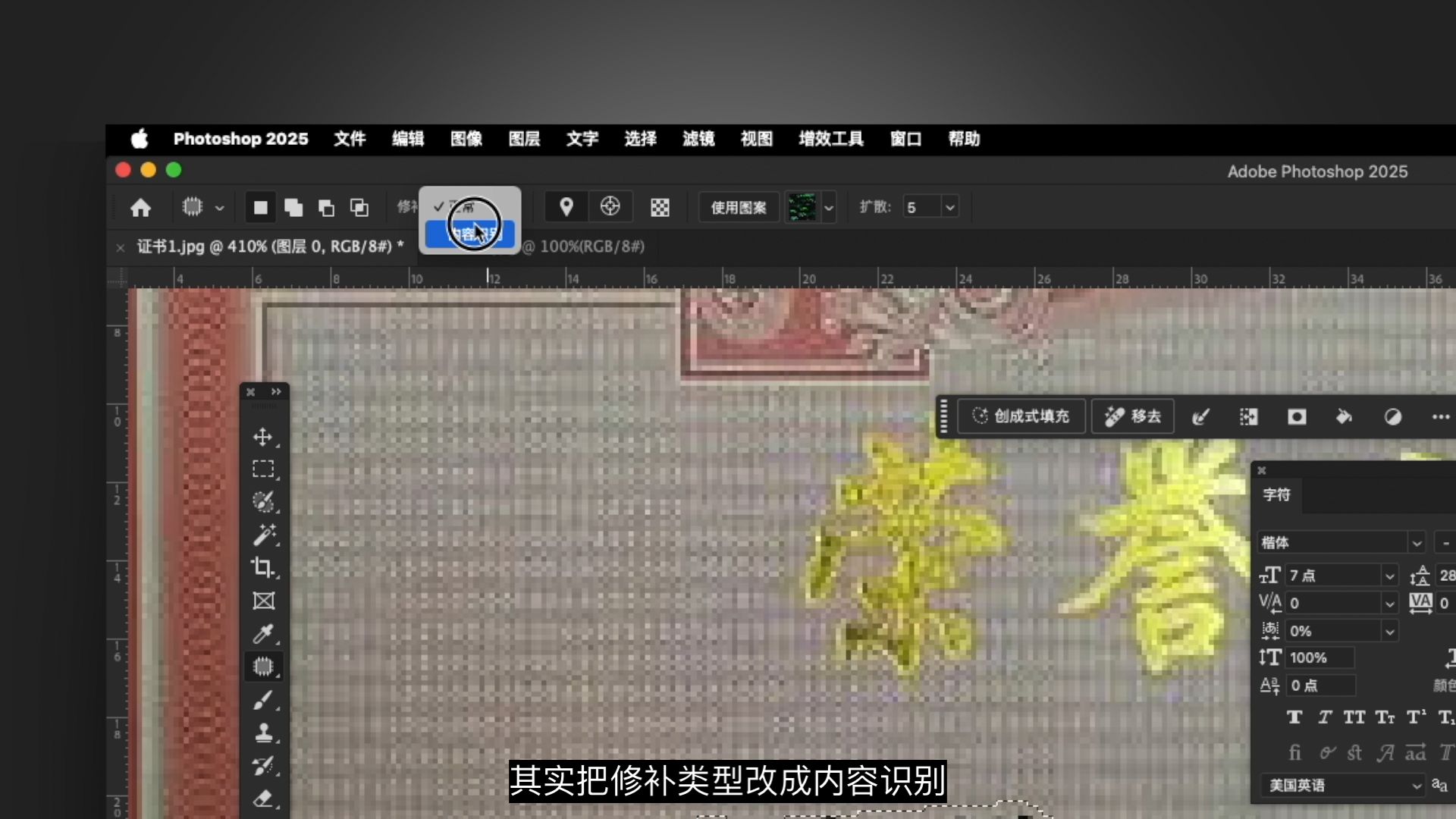Expand the 楷体 font family dropdown
Viewport: 1456px width, 819px height.
click(1416, 543)
